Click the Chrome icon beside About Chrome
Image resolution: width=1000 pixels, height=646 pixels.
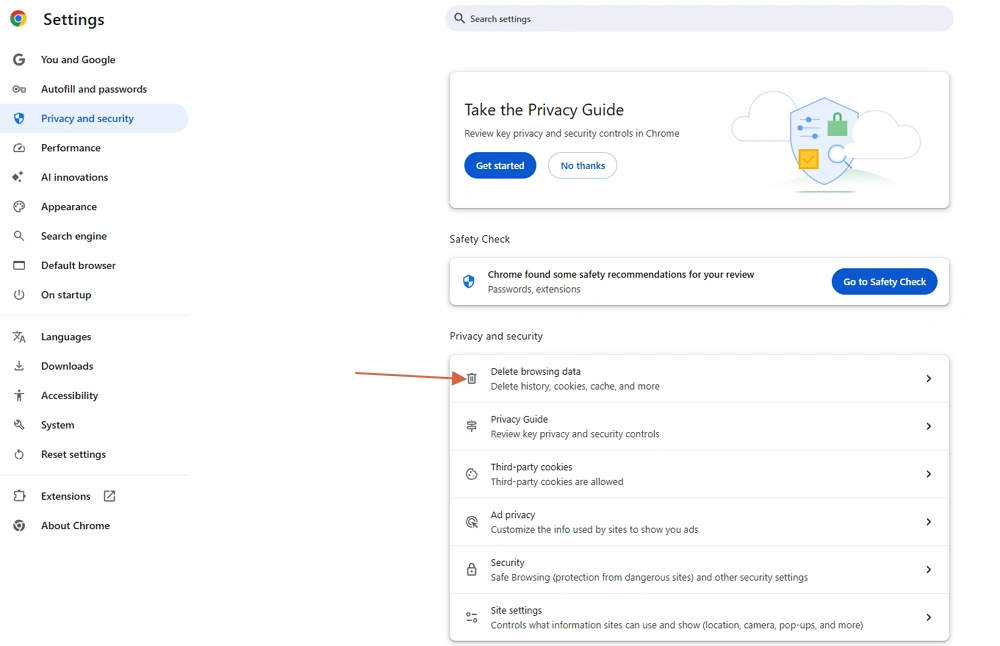pos(19,525)
